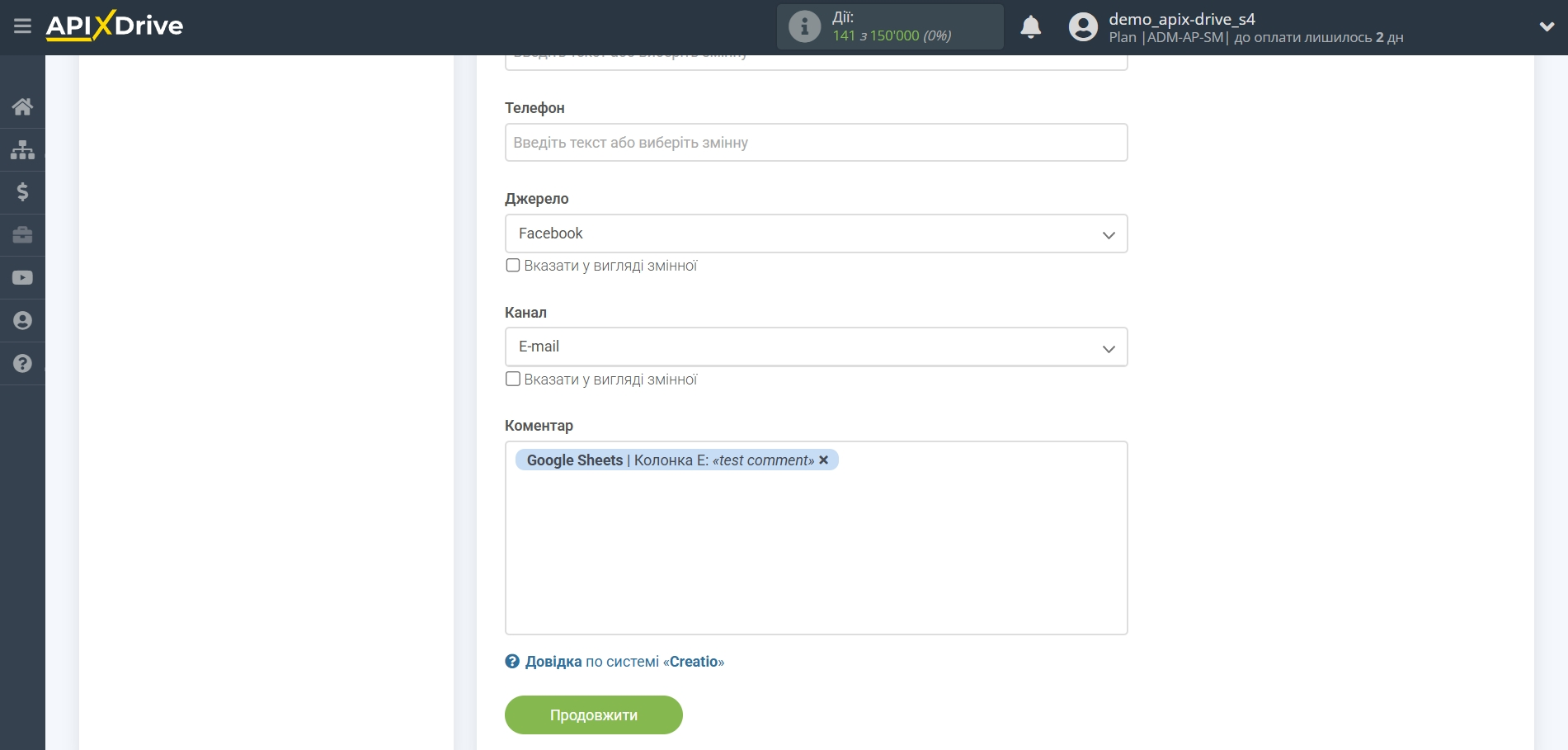Open the help question mark sidebar icon
Viewport: 1568px width, 750px height.
[22, 364]
